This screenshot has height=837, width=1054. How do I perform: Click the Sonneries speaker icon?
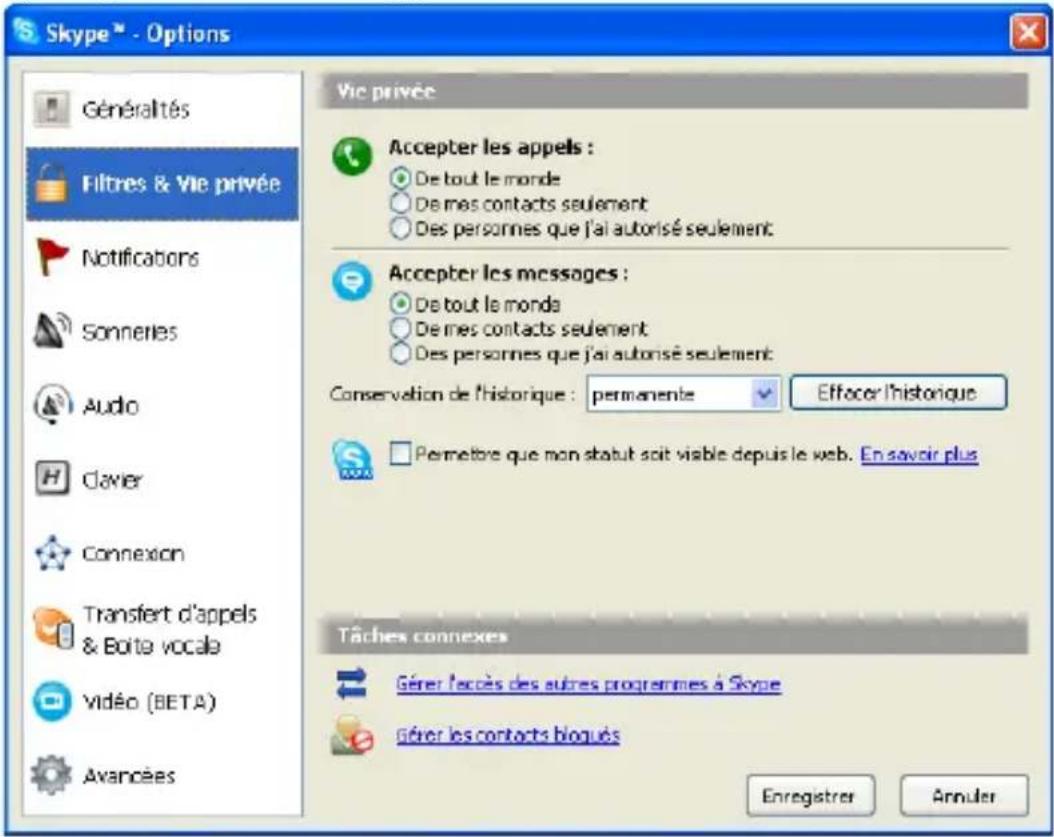point(52,330)
